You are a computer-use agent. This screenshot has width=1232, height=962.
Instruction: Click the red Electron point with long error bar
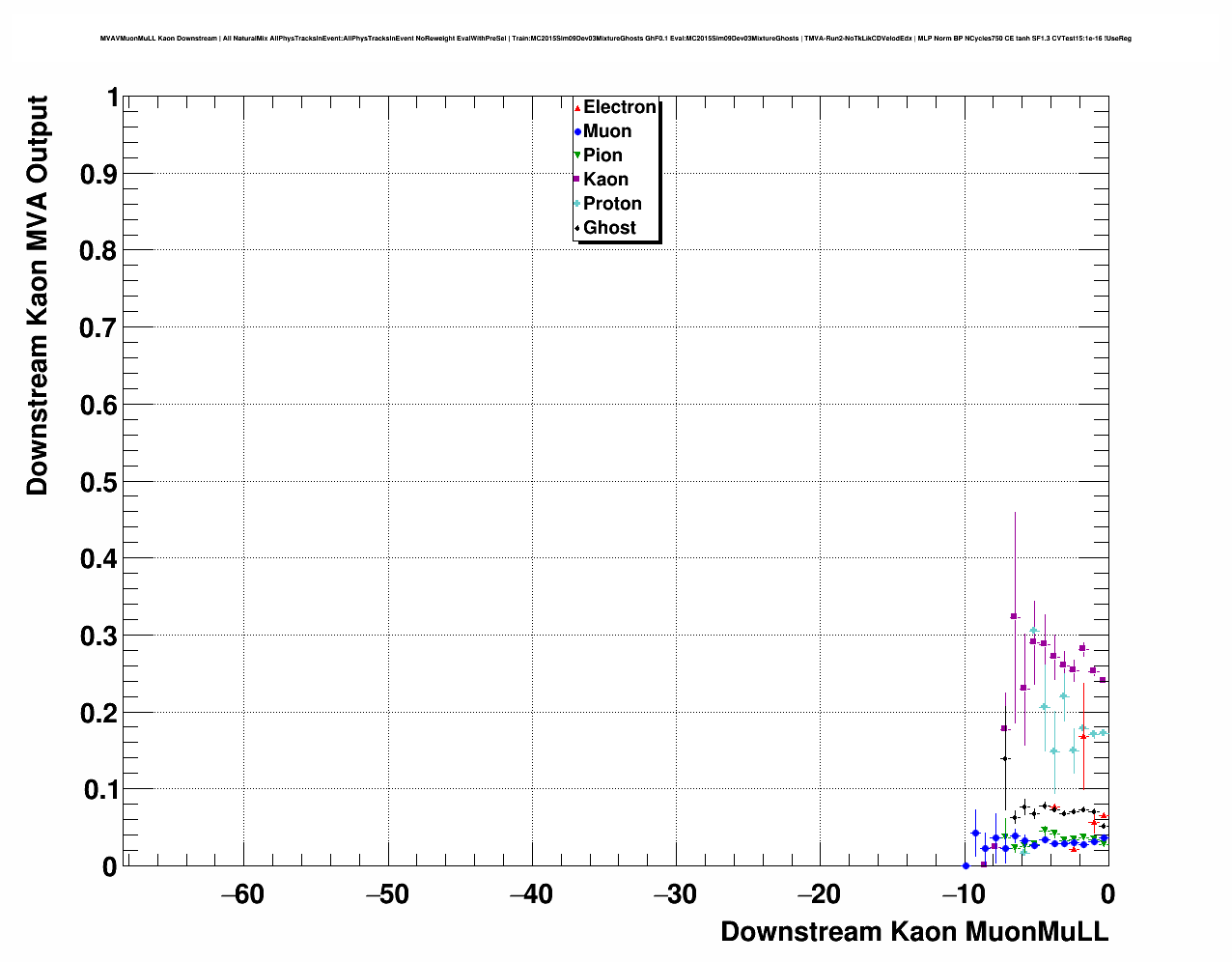coord(1083,737)
